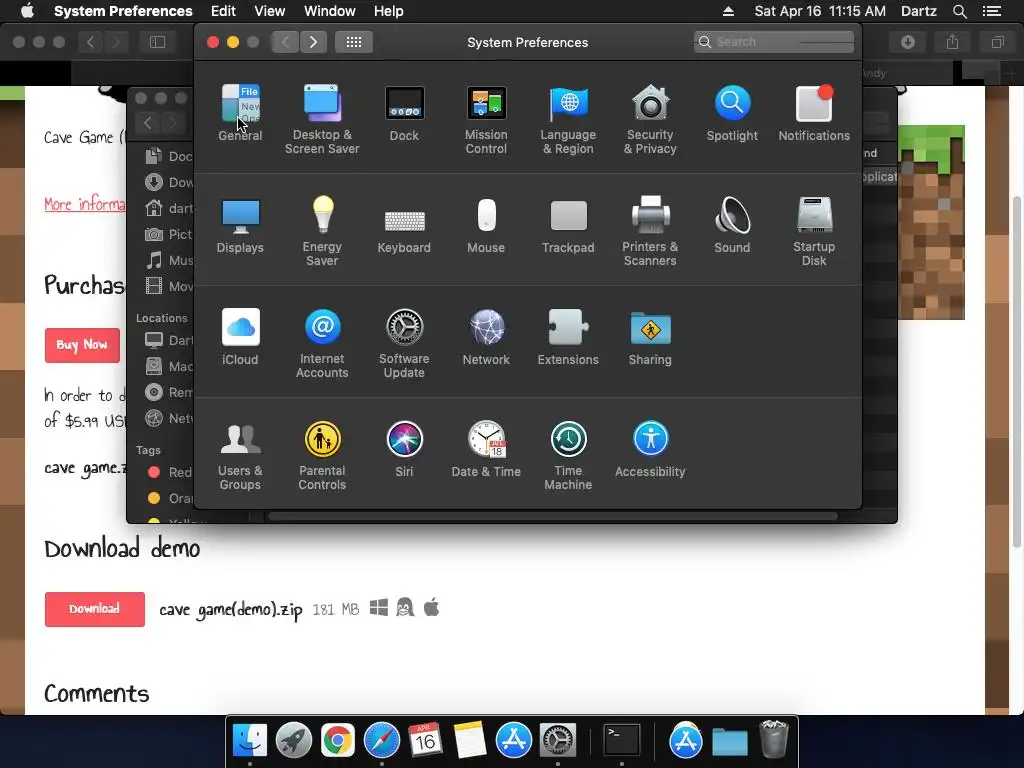Open Security & Privacy pane

(650, 119)
